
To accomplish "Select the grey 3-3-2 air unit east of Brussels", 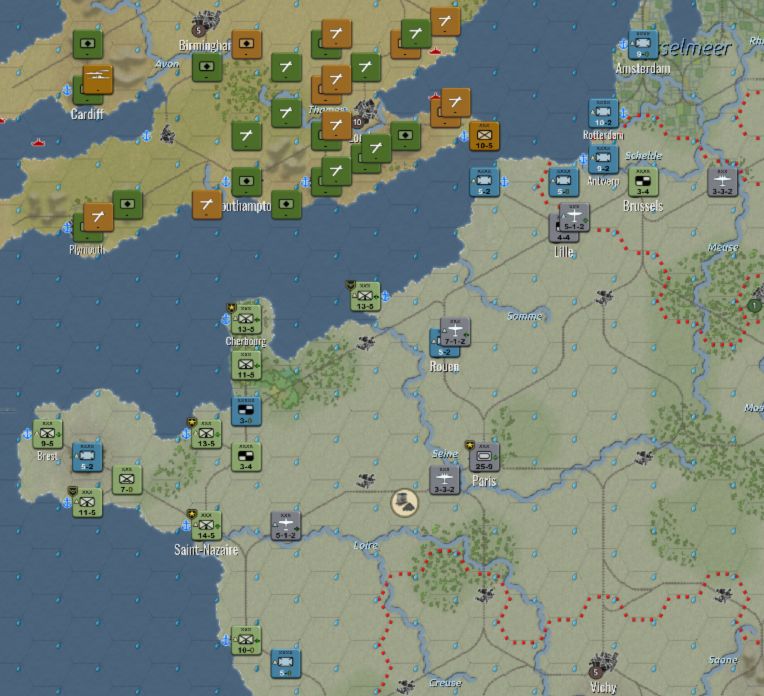I will [x=723, y=182].
